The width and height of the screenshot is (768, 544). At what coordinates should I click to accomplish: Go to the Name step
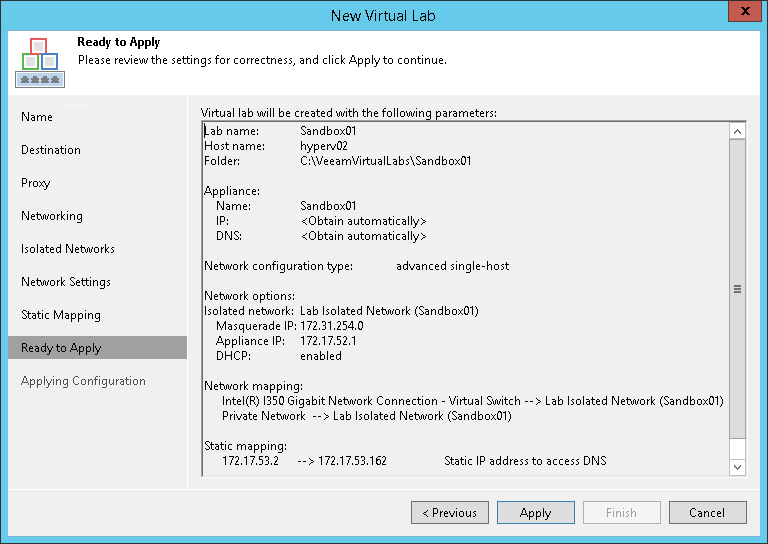point(37,117)
